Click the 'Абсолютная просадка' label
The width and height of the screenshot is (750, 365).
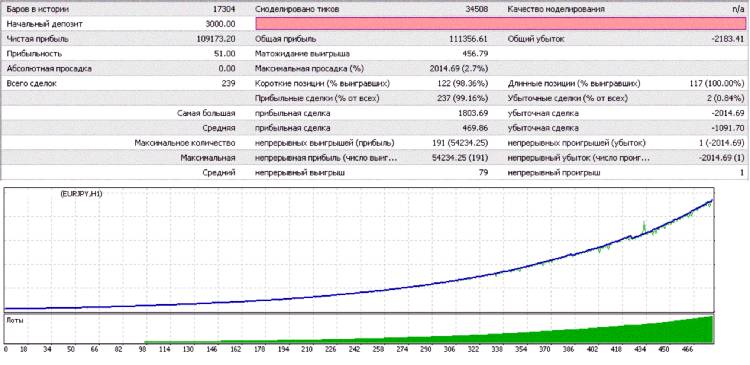49,68
